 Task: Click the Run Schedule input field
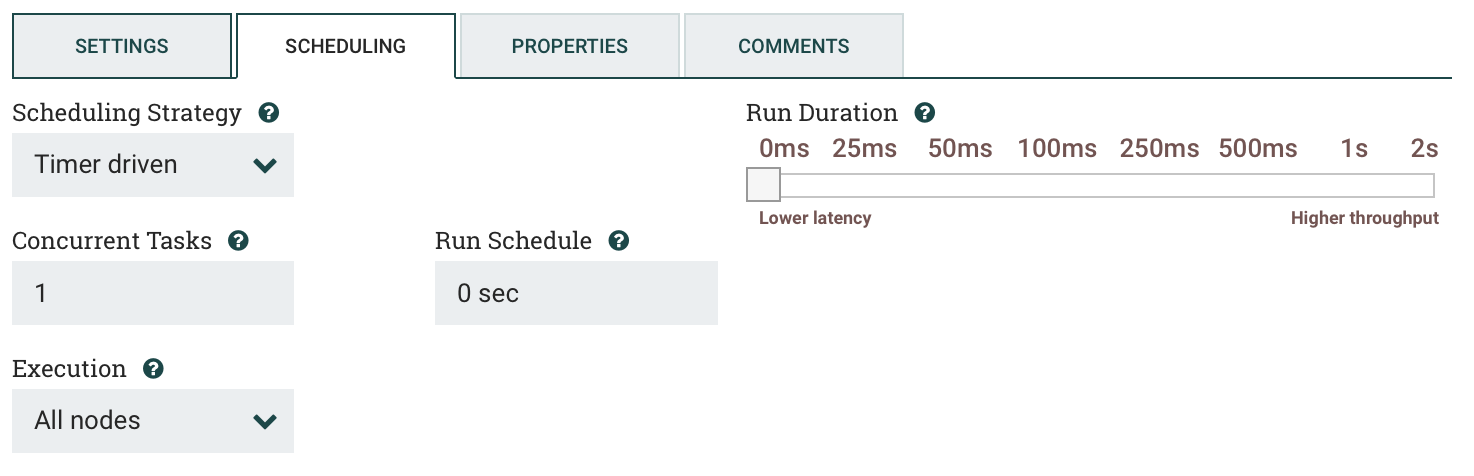tap(576, 293)
